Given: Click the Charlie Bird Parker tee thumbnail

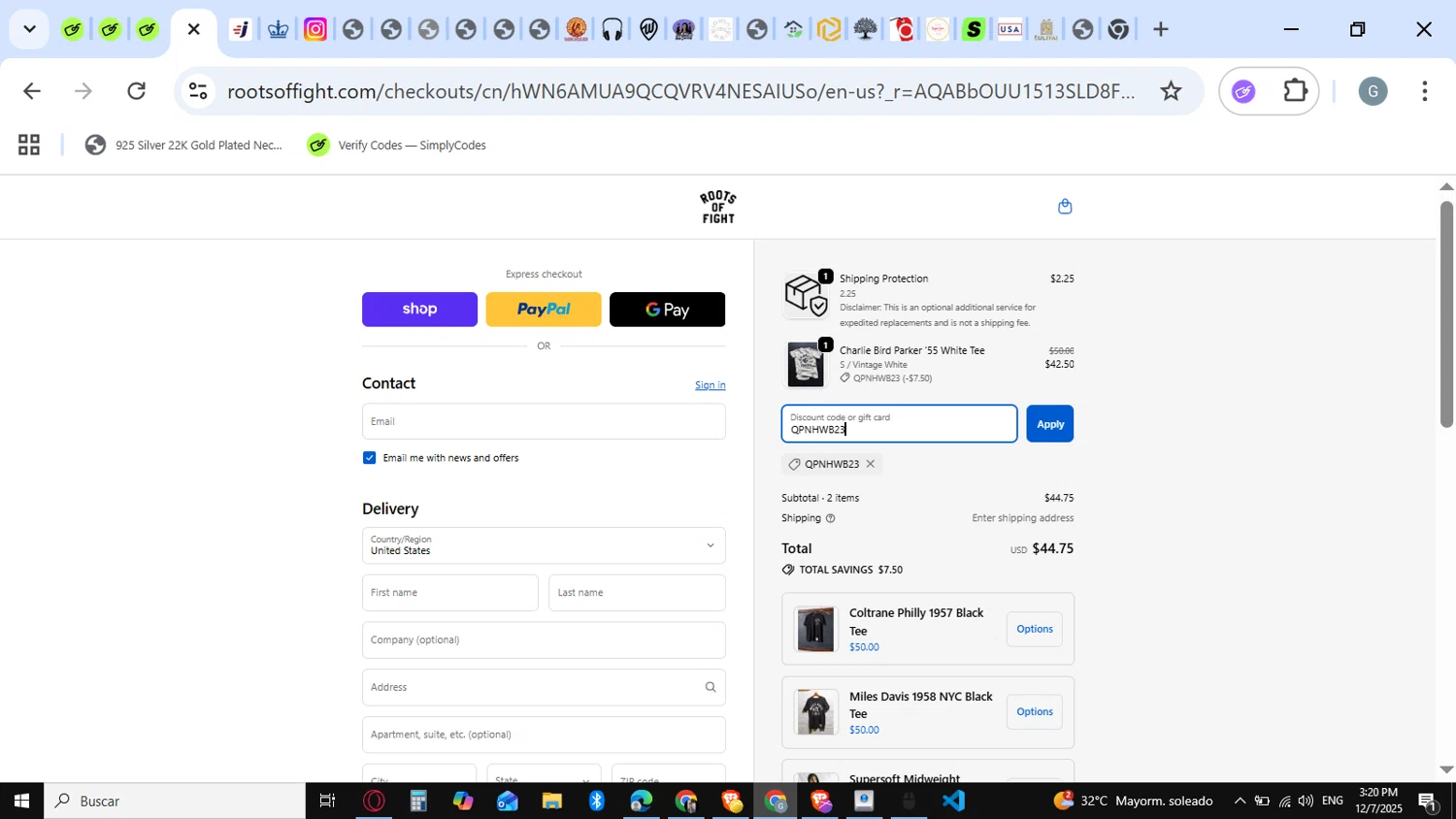Looking at the screenshot, I should click(x=806, y=364).
